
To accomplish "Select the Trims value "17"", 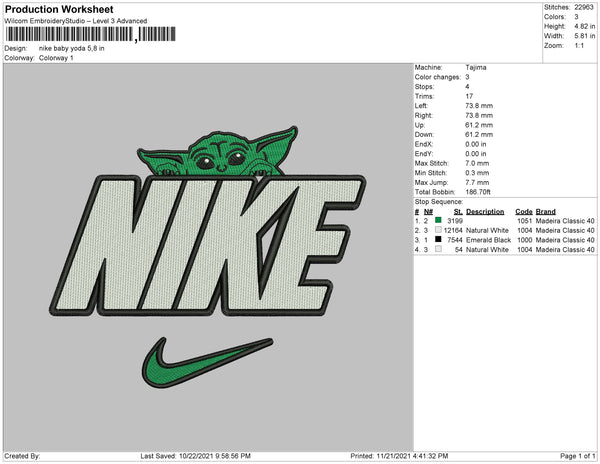I will (469, 96).
